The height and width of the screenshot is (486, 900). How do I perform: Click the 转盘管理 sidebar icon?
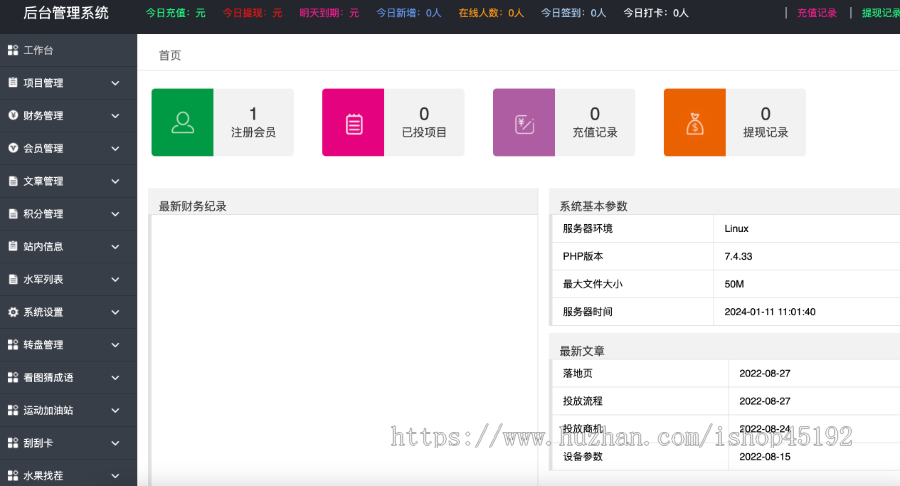13,344
